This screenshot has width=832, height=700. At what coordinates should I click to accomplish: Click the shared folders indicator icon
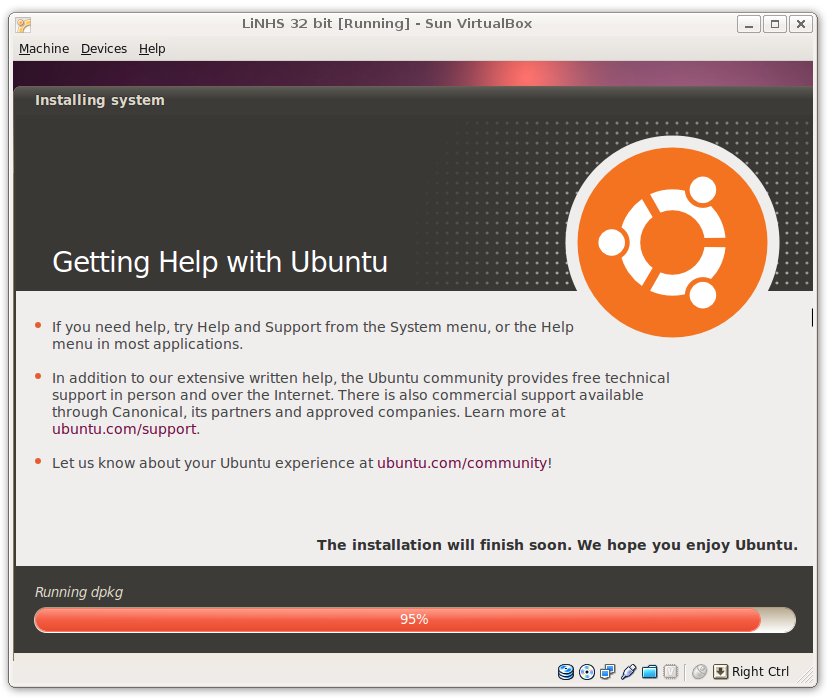point(649,672)
